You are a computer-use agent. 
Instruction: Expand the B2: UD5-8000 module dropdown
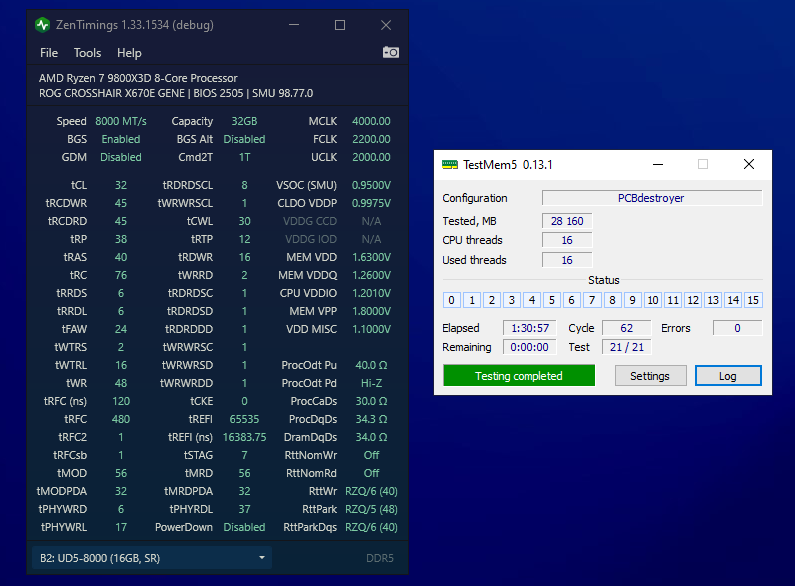pos(151,557)
